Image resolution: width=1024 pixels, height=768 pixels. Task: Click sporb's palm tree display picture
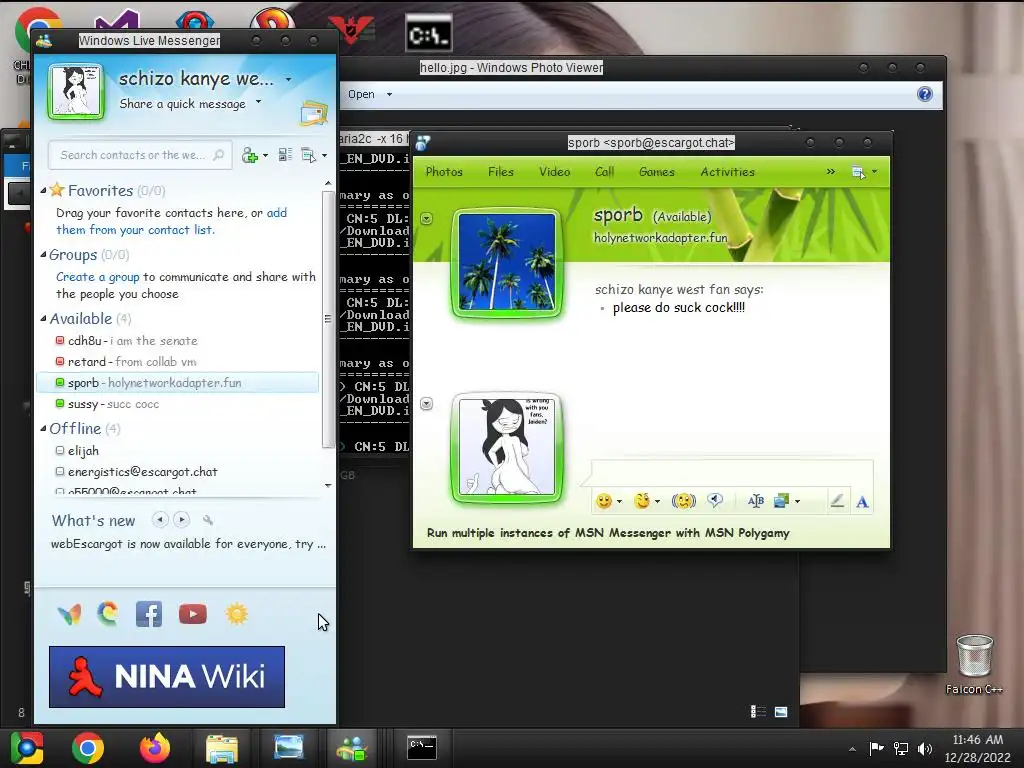tap(507, 262)
